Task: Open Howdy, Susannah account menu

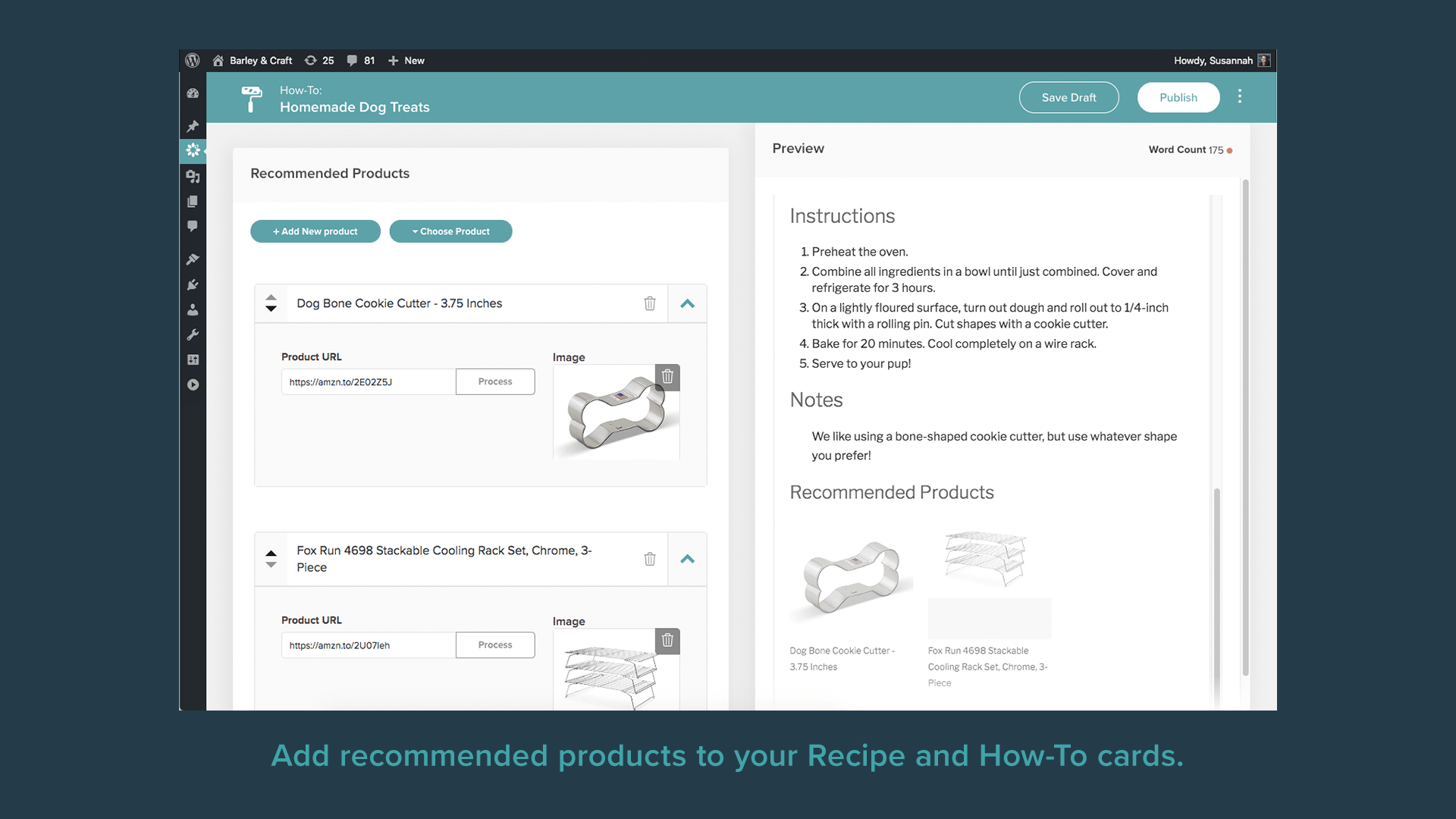Action: (1222, 61)
